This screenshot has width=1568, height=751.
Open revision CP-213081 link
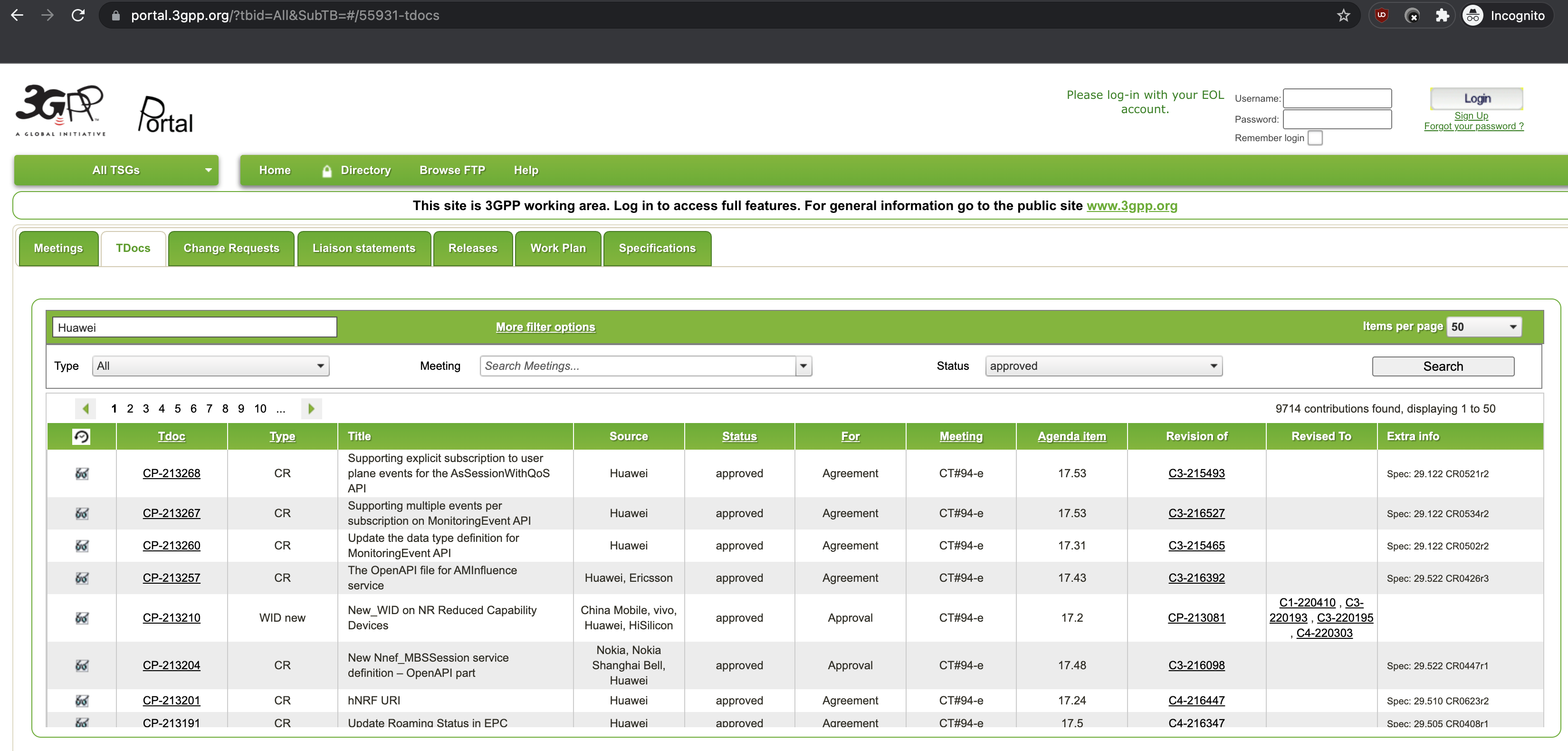click(x=1196, y=617)
